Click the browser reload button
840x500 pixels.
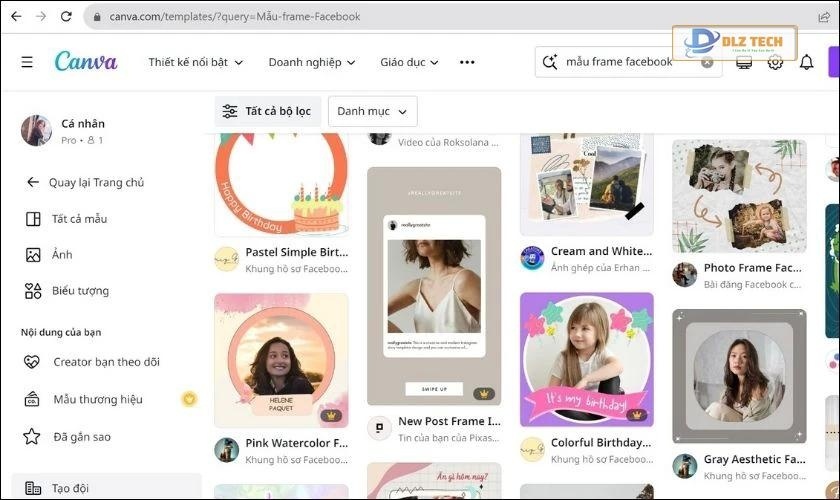[66, 17]
